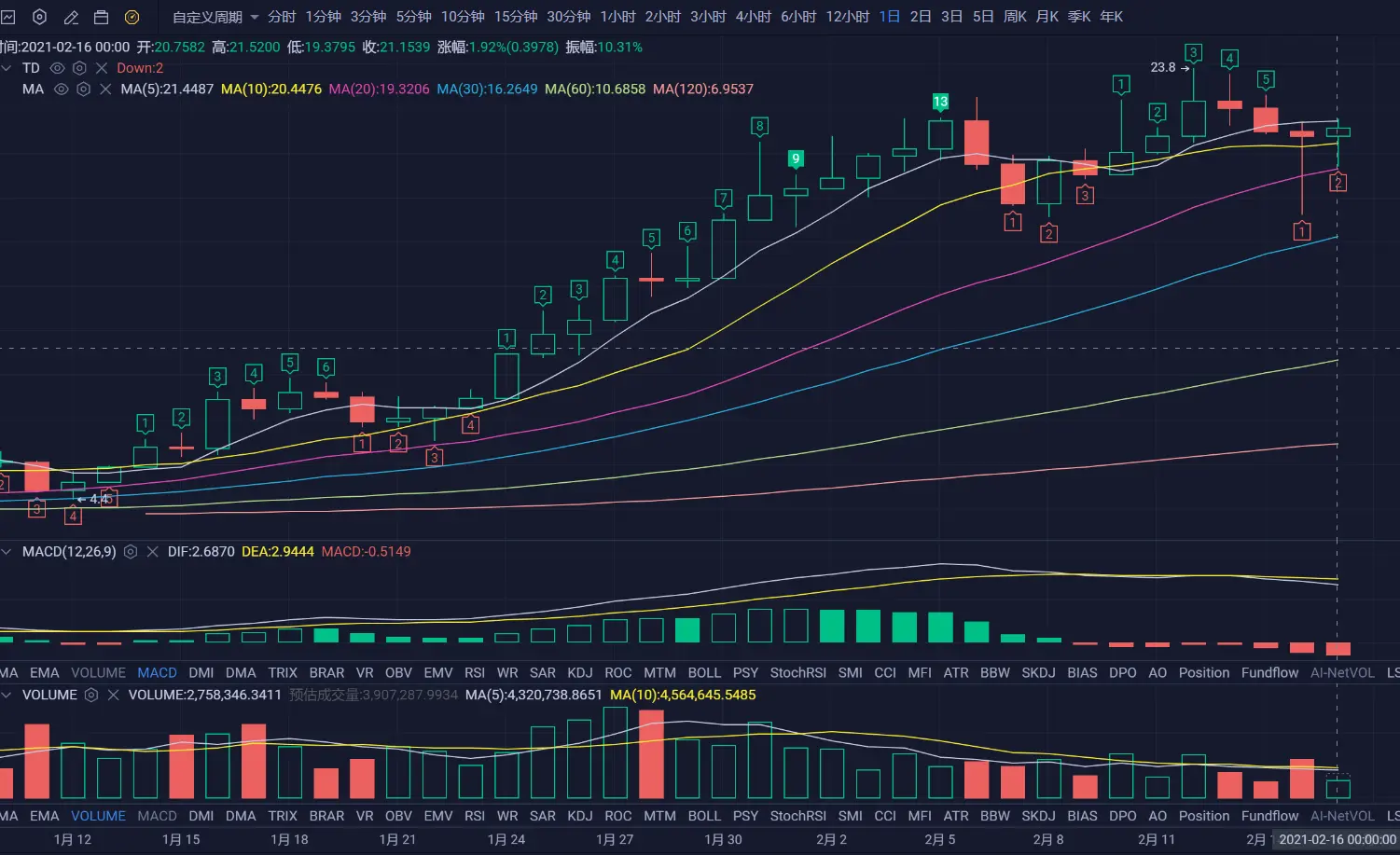Remove the TD indicator with its X
This screenshot has width=1400, height=855.
(x=102, y=68)
